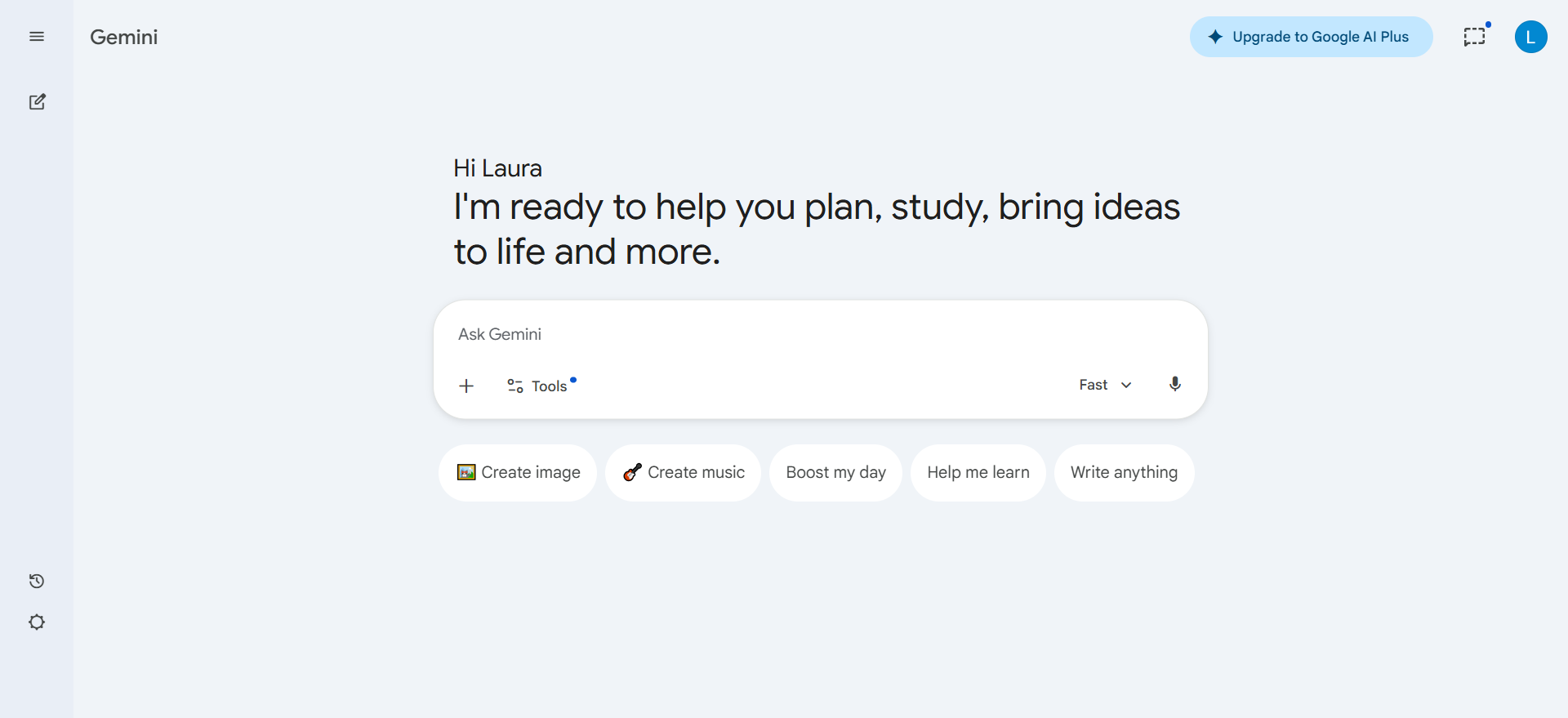Expand the Fast model selector dropdown
Image resolution: width=1568 pixels, height=718 pixels.
coord(1105,385)
